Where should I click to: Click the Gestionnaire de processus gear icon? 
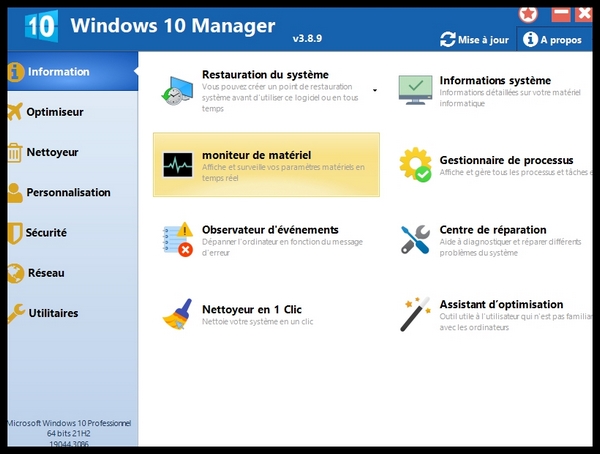(415, 164)
